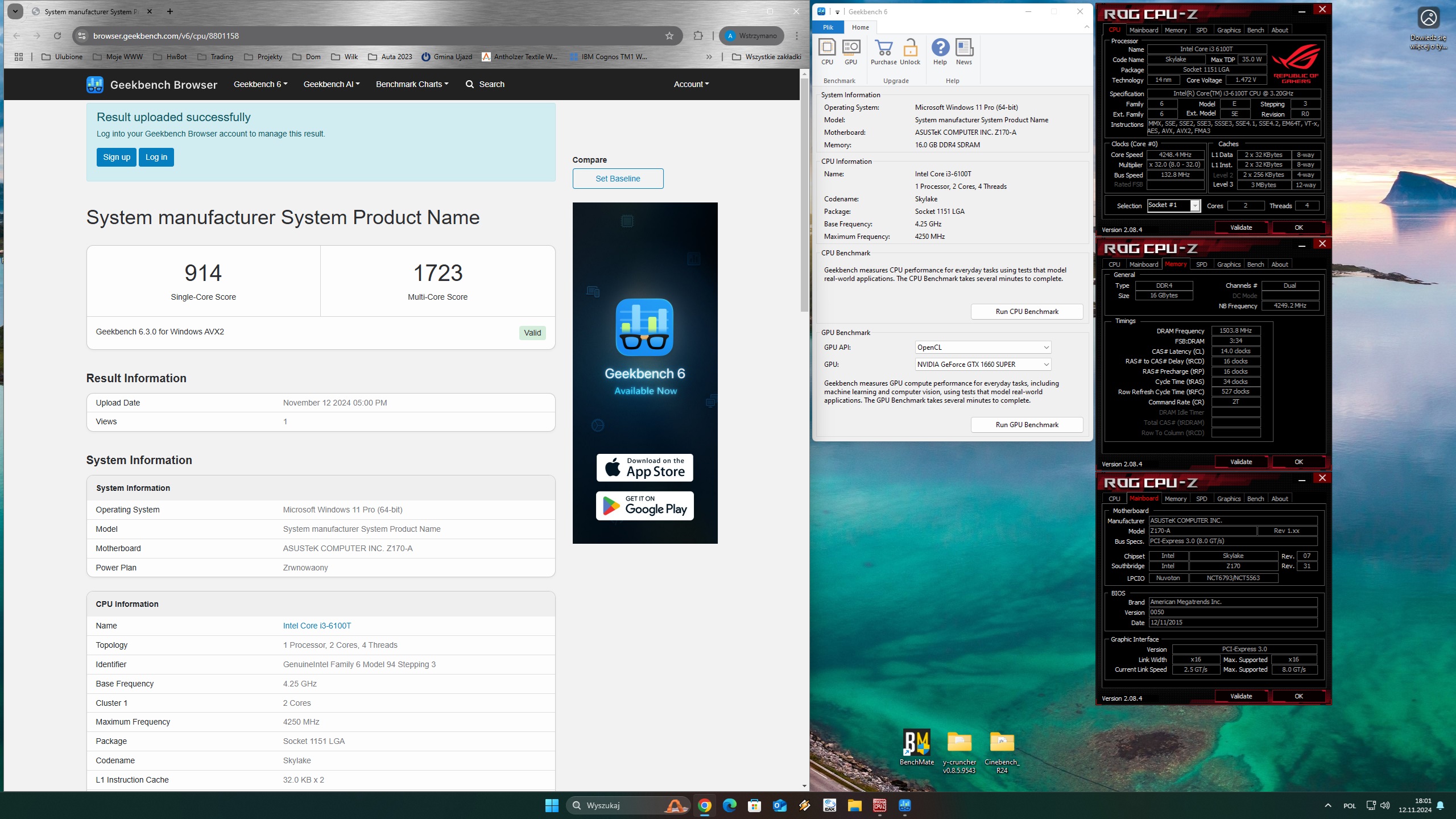
Task: Click the Wyszukaj taskbar search box
Action: 628,805
